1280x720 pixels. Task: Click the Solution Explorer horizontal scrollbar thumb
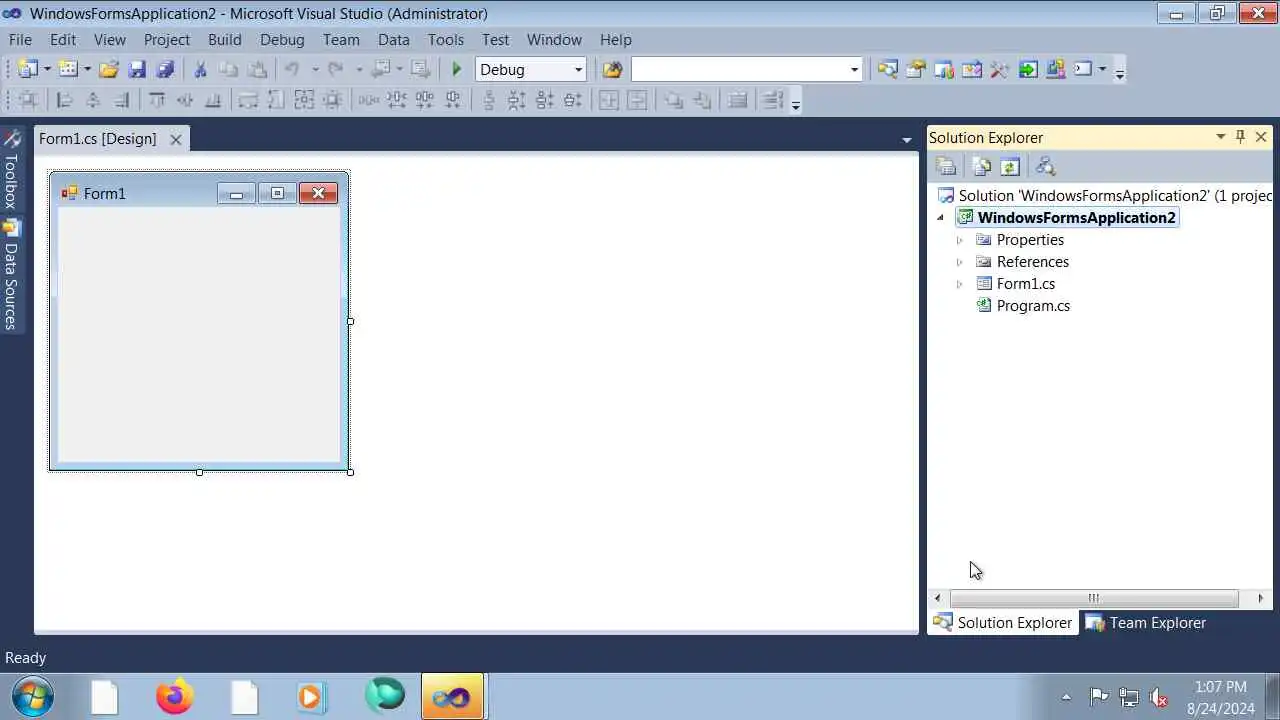[1094, 598]
